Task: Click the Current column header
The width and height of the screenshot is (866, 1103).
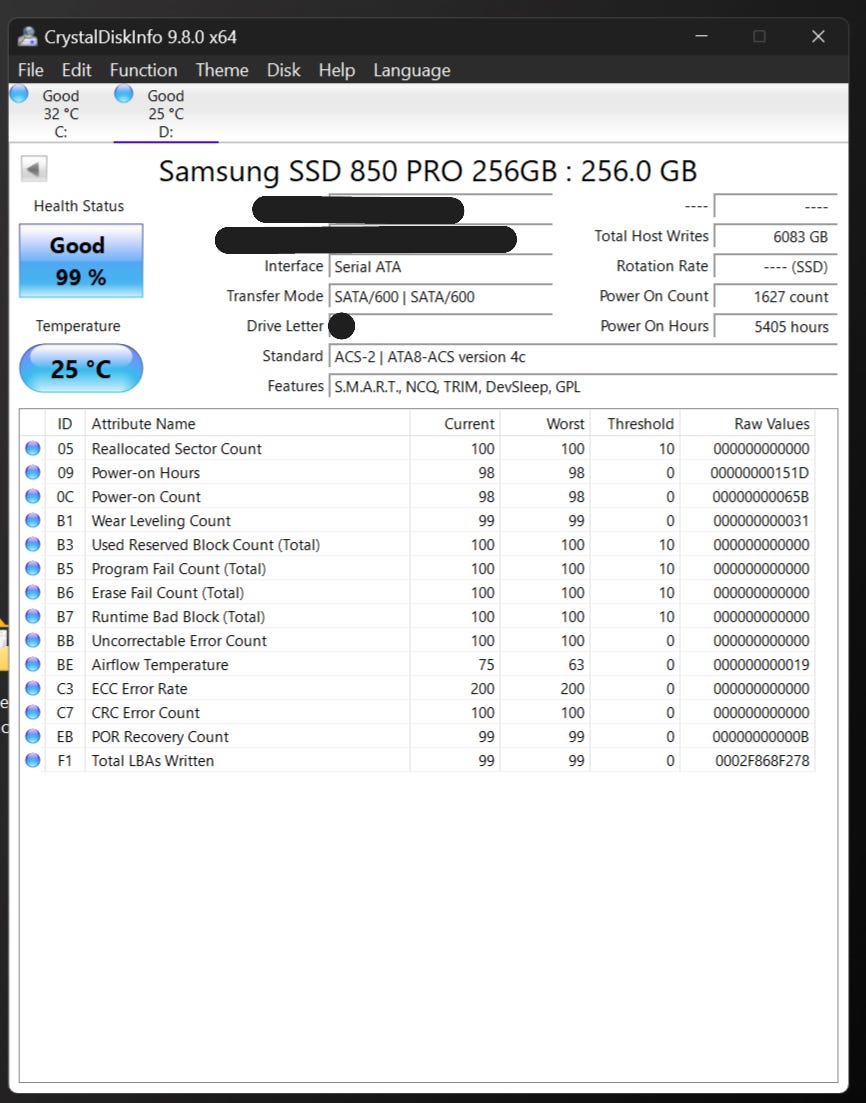Action: (x=455, y=423)
